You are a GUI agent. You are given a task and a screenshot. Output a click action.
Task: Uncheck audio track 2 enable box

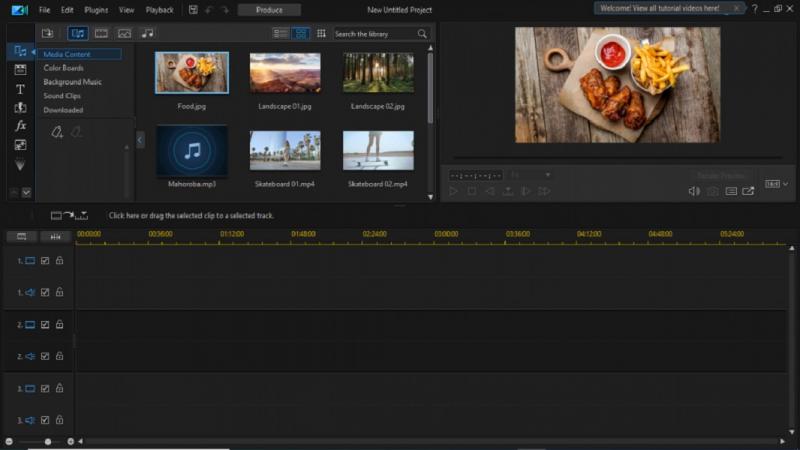pos(45,356)
